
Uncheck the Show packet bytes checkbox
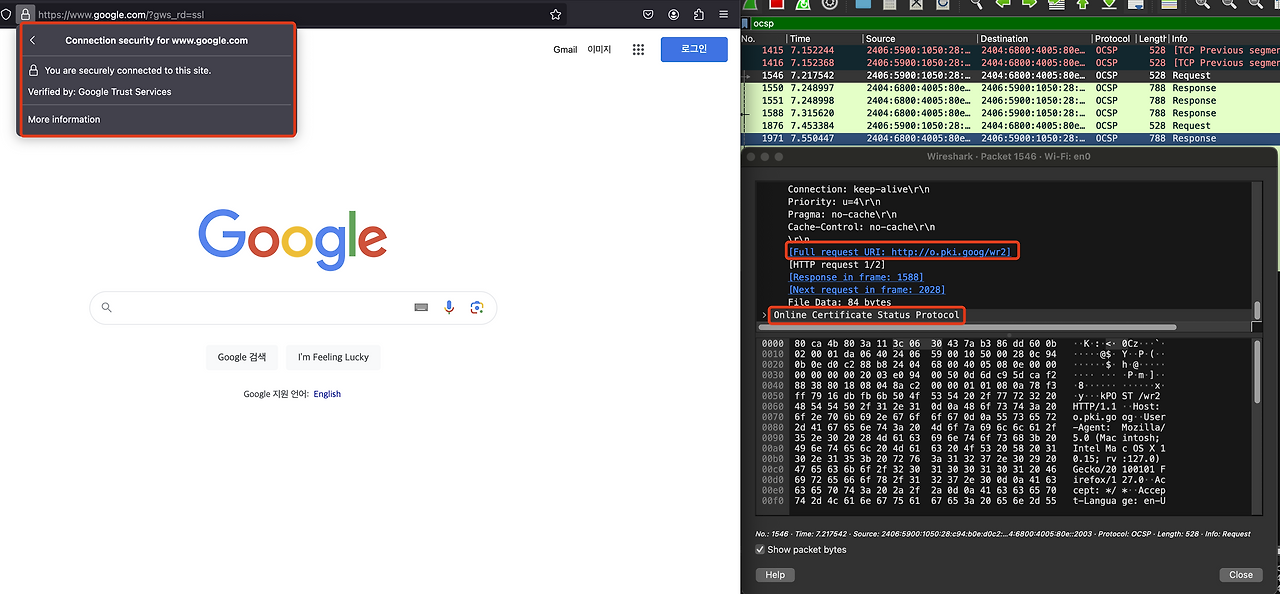tap(760, 550)
